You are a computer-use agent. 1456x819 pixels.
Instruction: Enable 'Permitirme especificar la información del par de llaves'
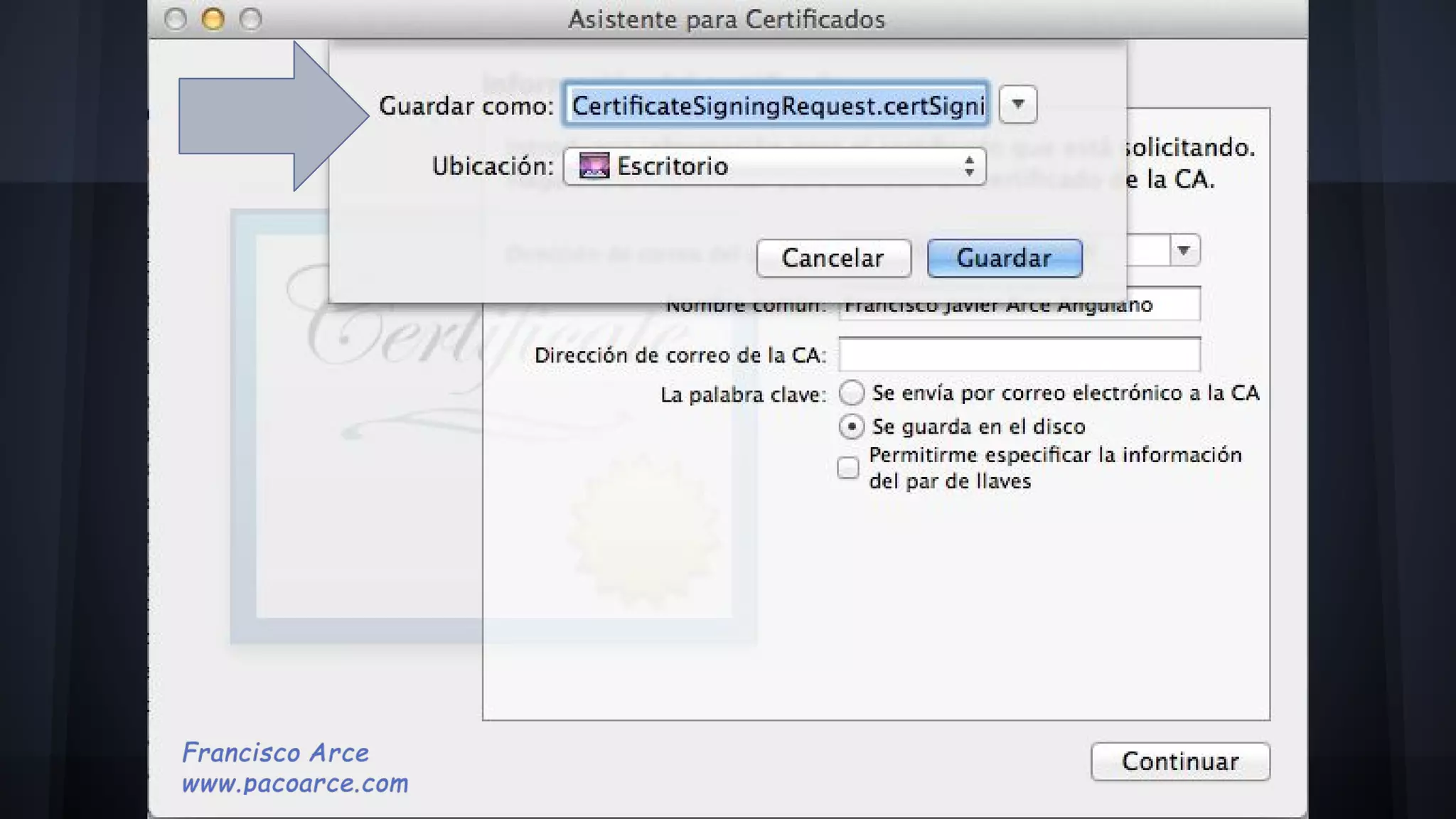[x=847, y=468]
